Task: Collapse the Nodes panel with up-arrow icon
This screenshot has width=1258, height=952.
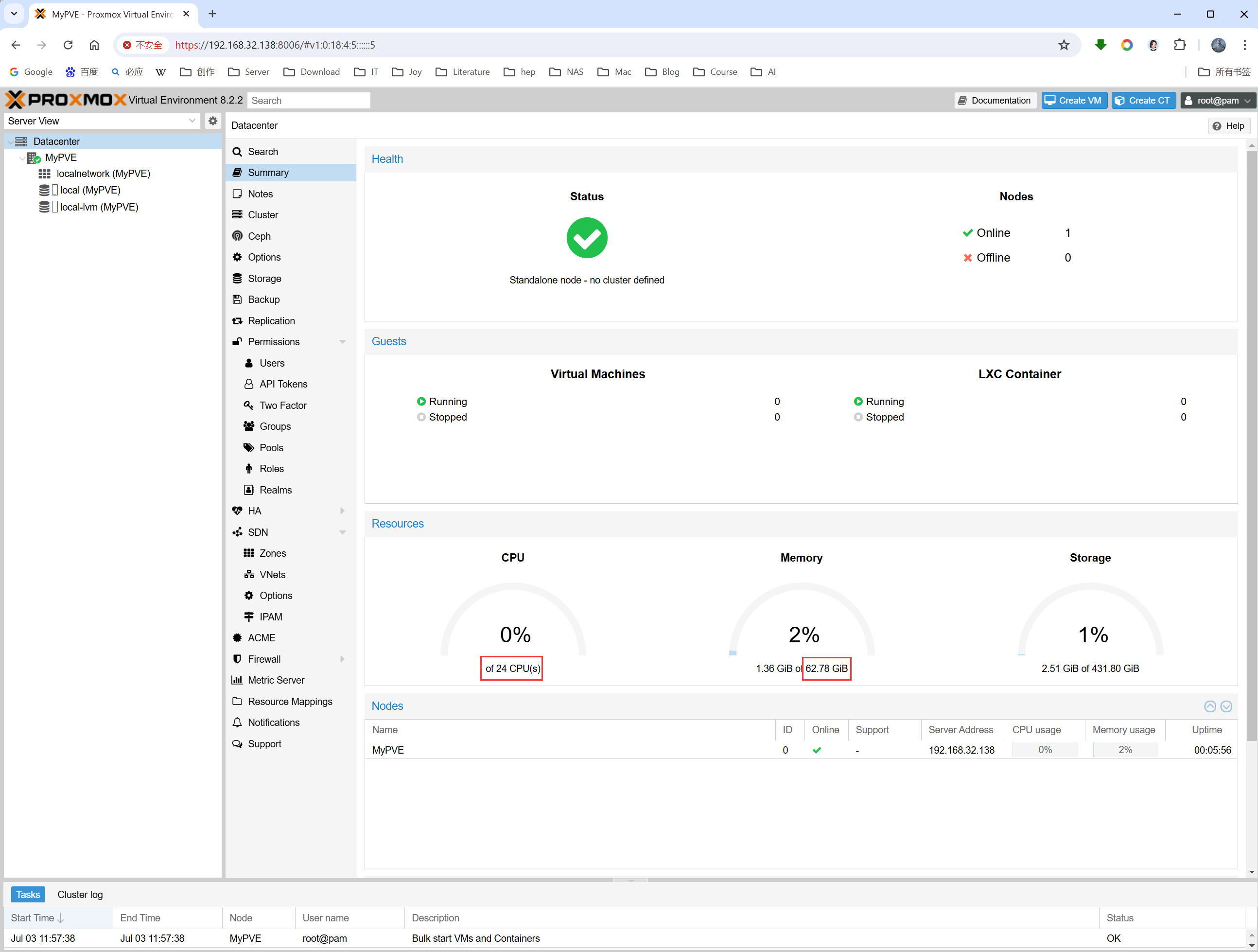Action: (1210, 706)
